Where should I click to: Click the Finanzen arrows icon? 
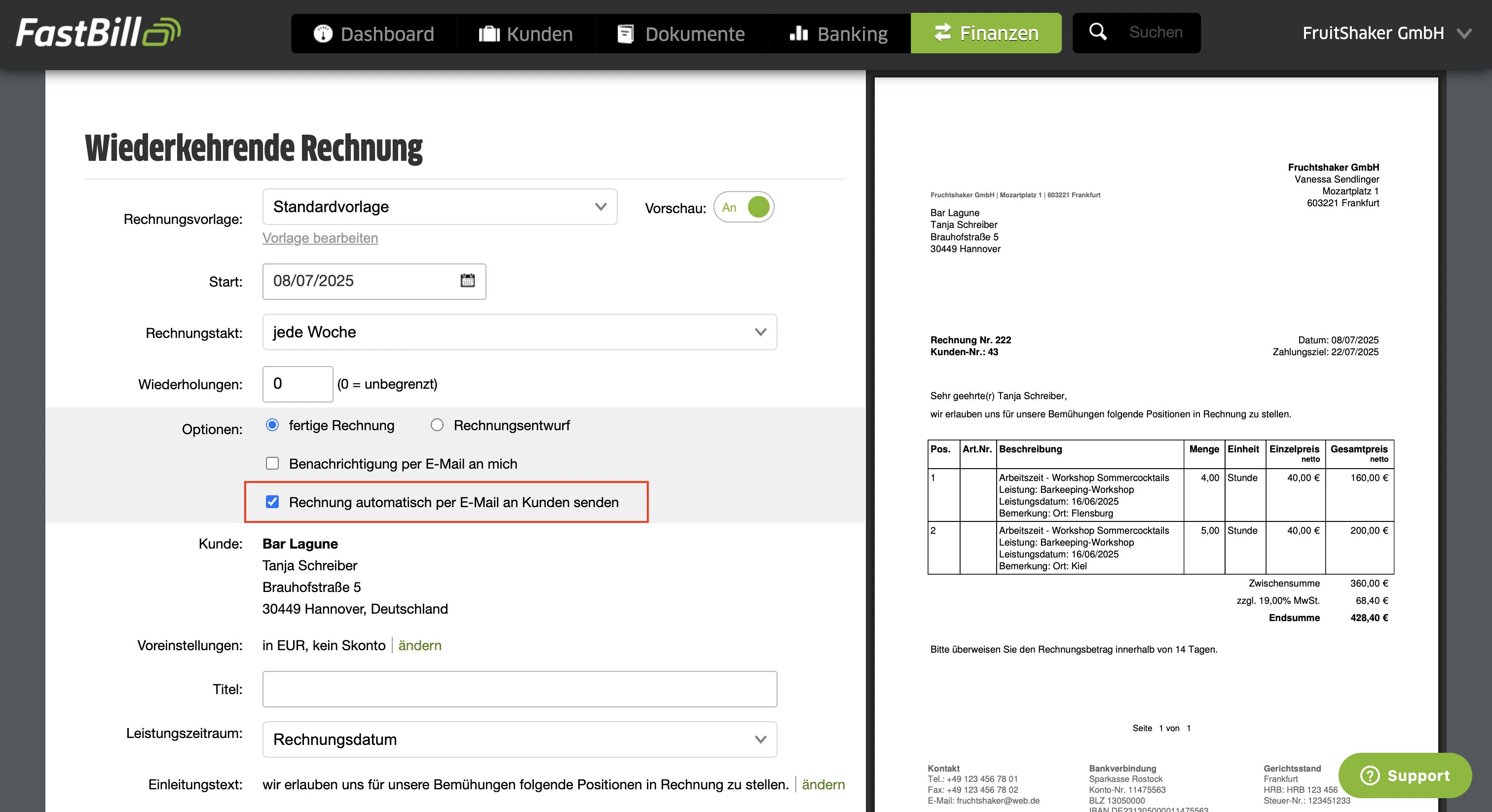tap(942, 33)
